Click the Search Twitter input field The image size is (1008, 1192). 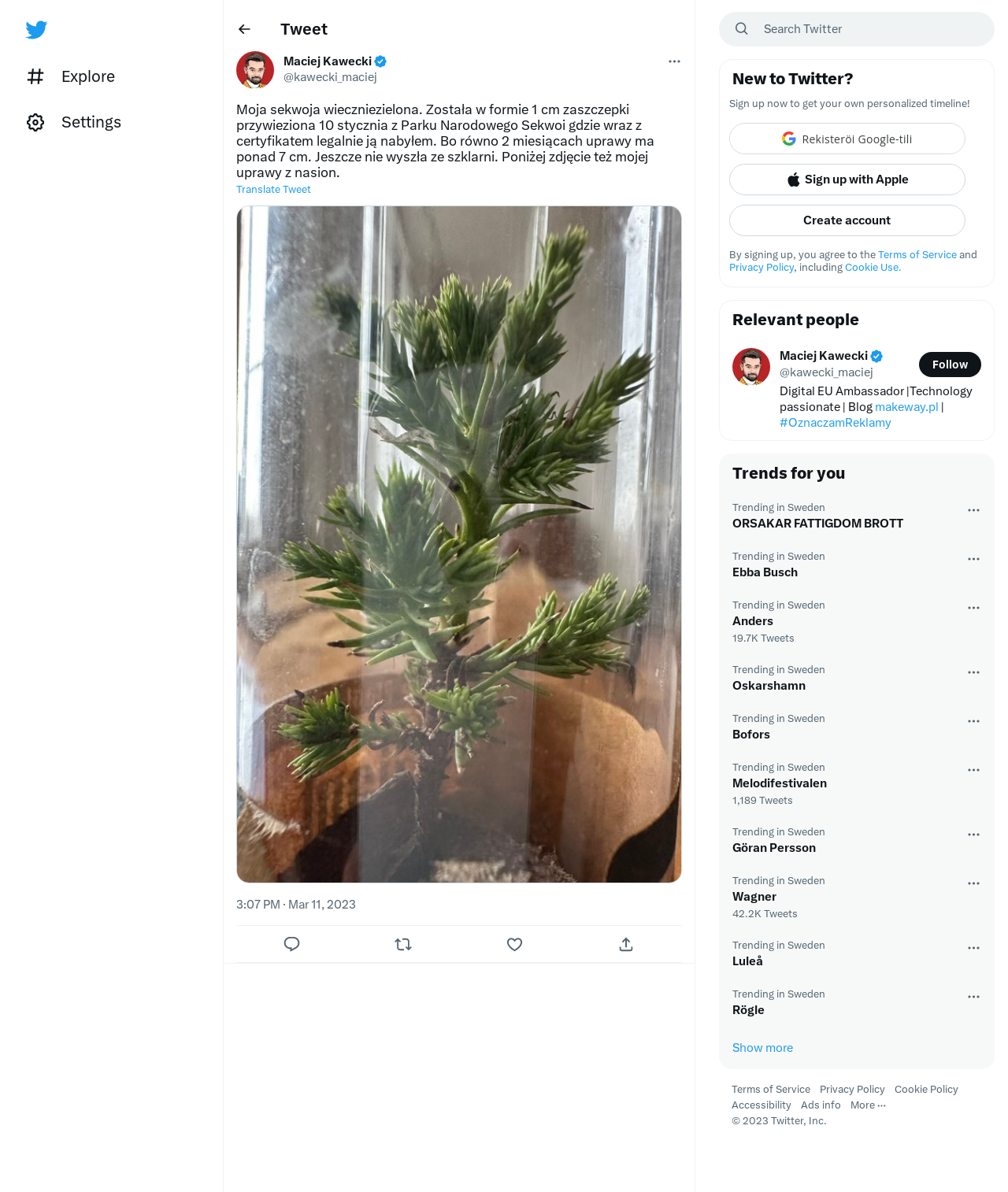[857, 29]
